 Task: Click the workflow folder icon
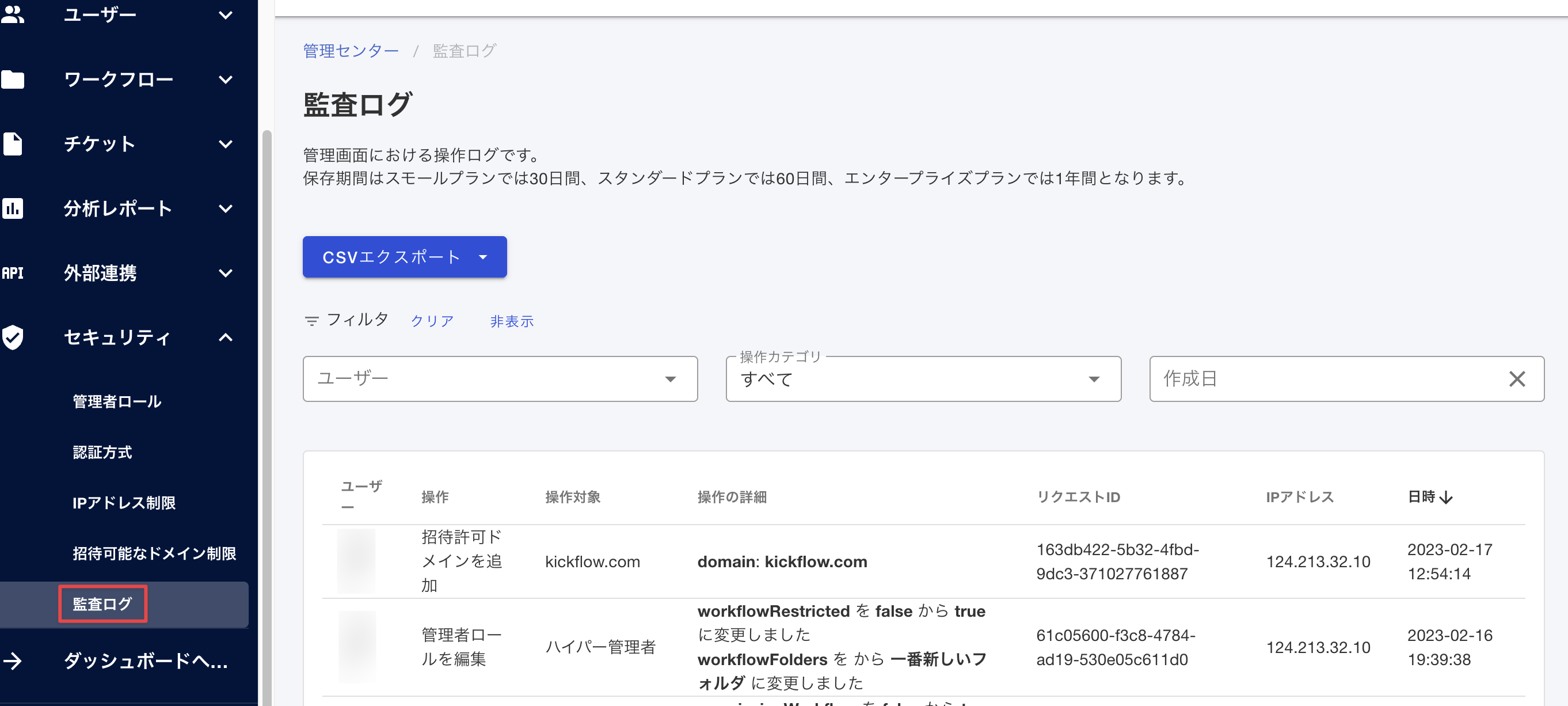(x=12, y=79)
